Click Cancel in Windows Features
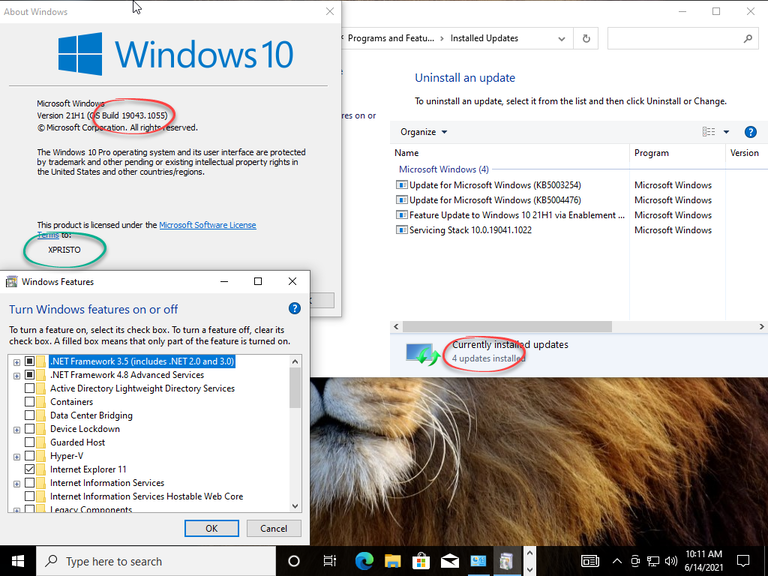Image resolution: width=768 pixels, height=576 pixels. [274, 528]
